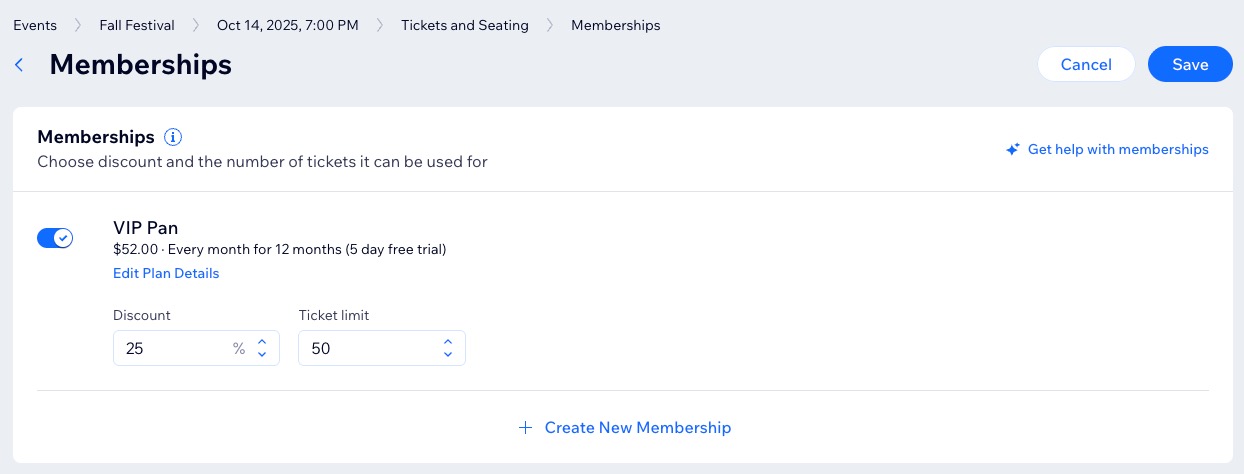This screenshot has width=1244, height=474.
Task: Click the sparkle icon for memberships help
Action: click(x=1013, y=150)
